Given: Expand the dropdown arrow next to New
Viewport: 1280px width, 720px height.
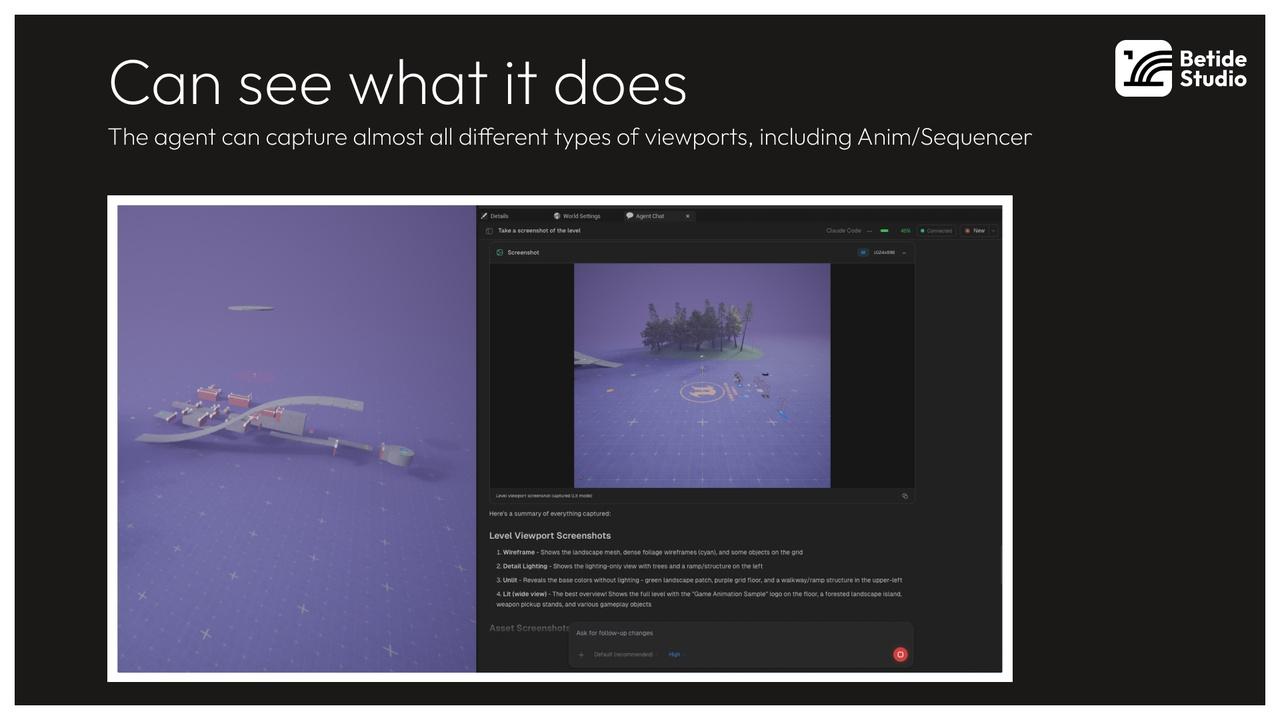Looking at the screenshot, I should point(994,231).
